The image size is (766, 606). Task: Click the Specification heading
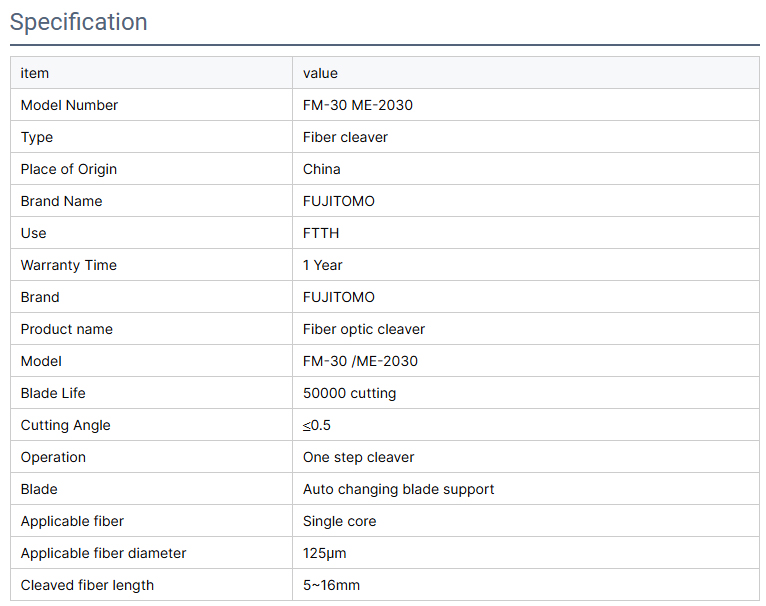[x=79, y=22]
